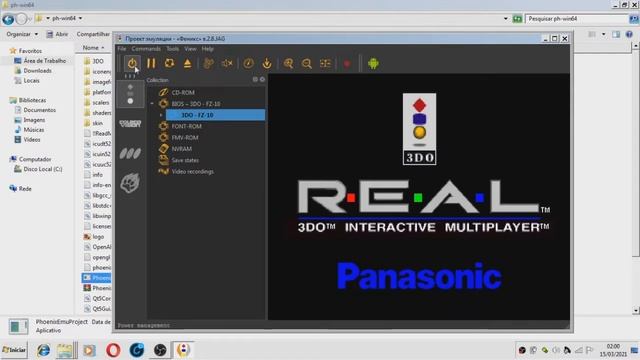Click the FMV-ROM item in Collection

pyautogui.click(x=184, y=138)
